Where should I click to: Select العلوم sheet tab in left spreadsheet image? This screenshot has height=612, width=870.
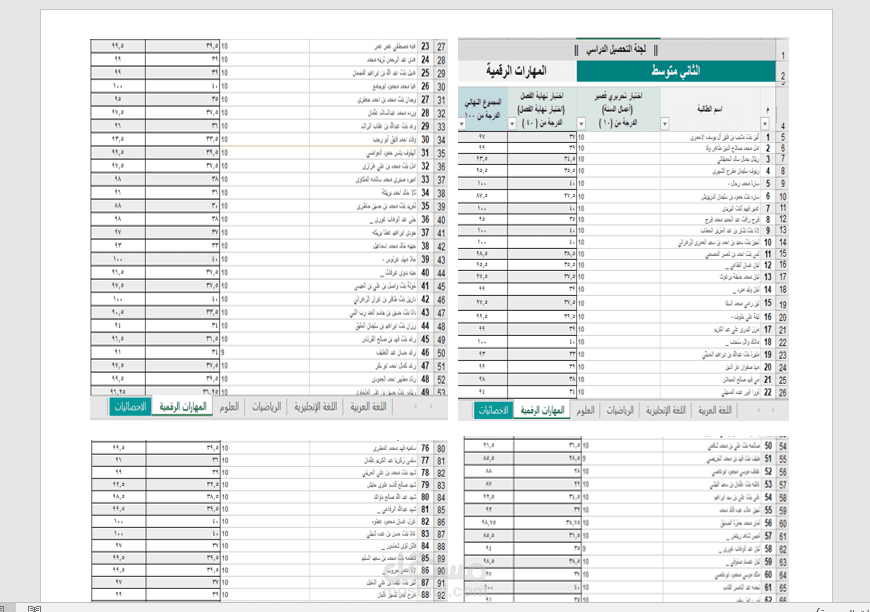pyautogui.click(x=229, y=407)
